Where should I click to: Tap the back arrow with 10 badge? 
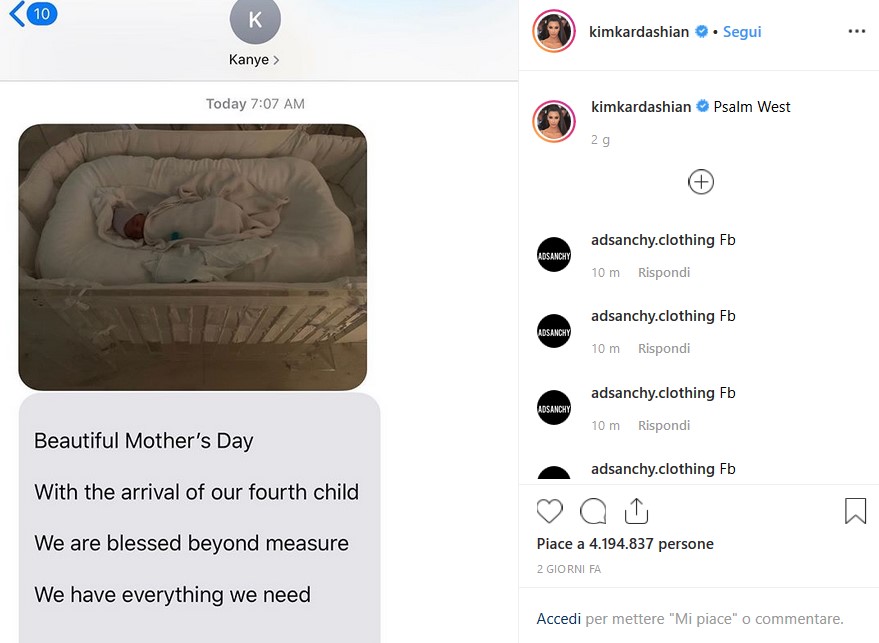pyautogui.click(x=30, y=15)
